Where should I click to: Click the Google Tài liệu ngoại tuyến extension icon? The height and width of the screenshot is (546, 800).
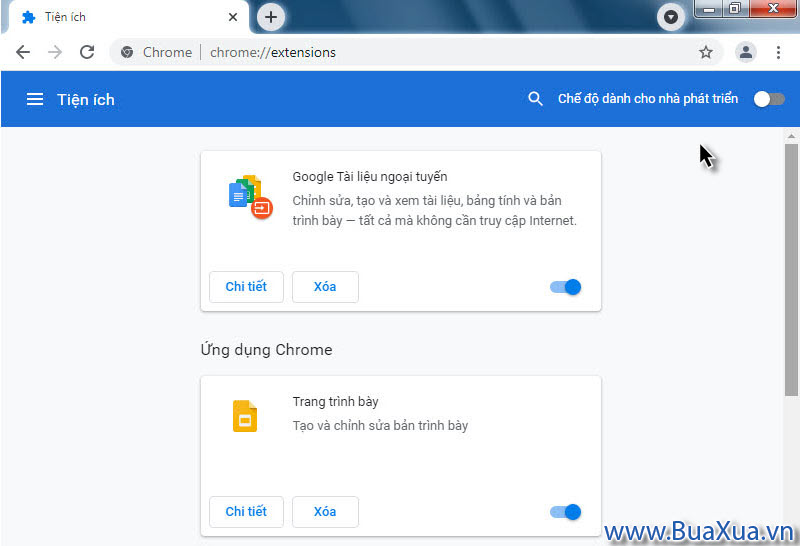tap(250, 197)
